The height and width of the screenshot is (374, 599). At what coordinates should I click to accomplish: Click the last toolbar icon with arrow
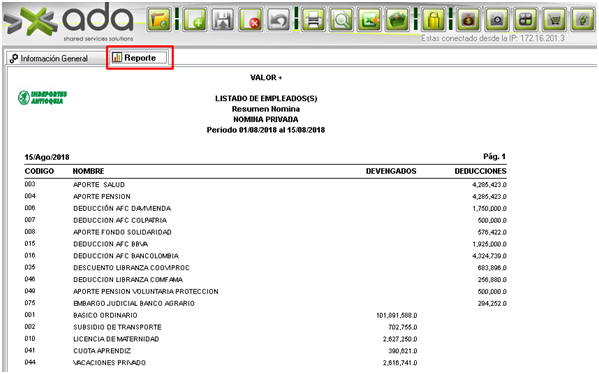pyautogui.click(x=583, y=19)
